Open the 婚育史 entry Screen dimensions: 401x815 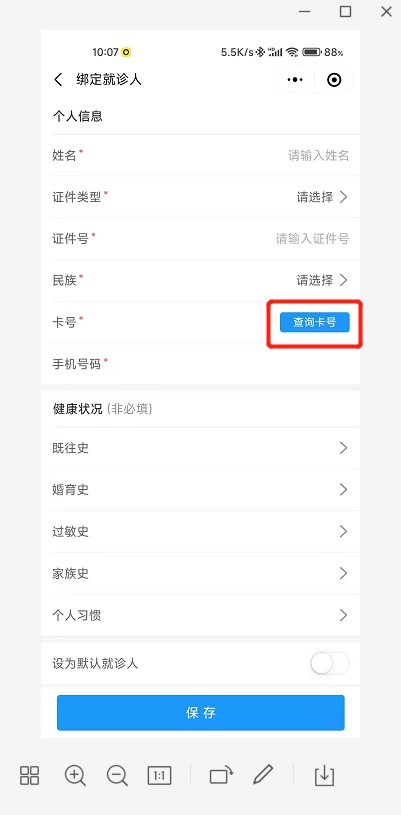(x=200, y=490)
